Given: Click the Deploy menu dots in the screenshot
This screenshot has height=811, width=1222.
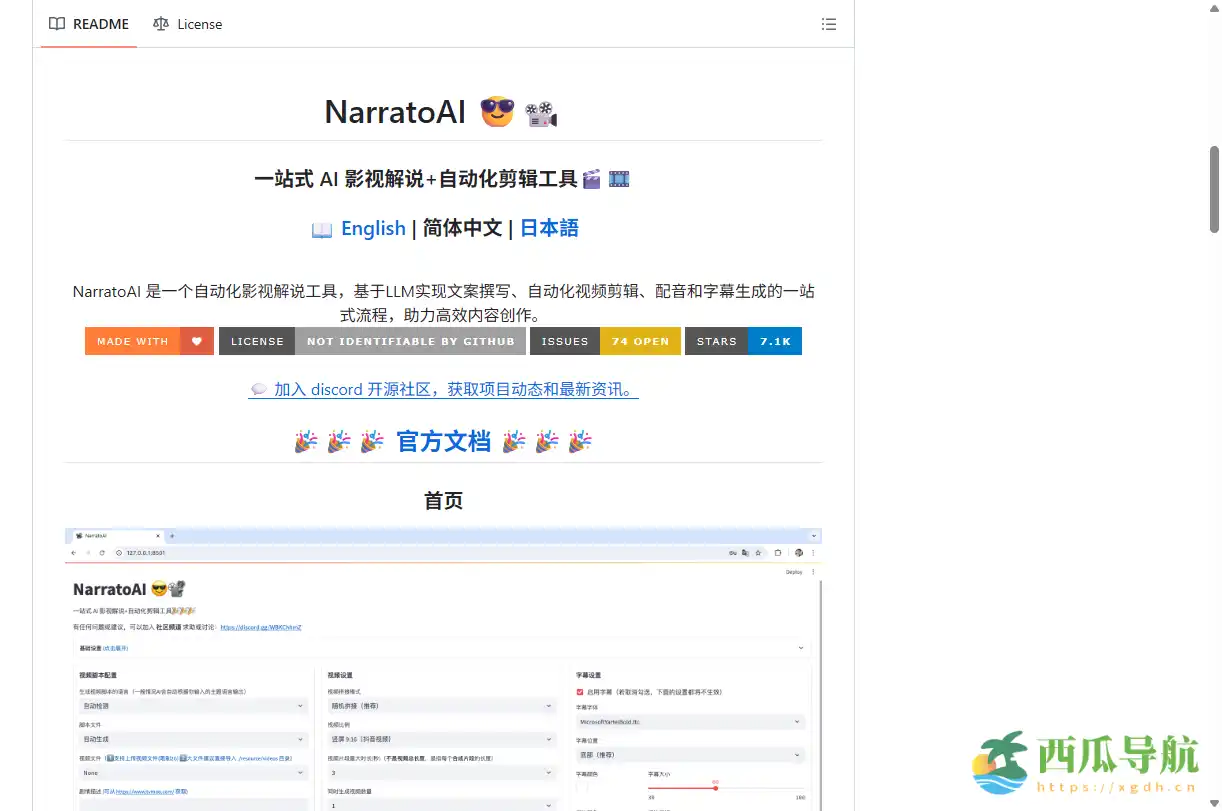Looking at the screenshot, I should pyautogui.click(x=812, y=570).
